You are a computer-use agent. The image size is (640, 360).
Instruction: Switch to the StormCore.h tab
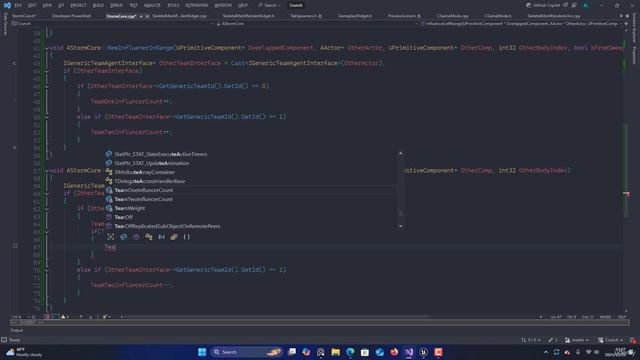coord(24,16)
